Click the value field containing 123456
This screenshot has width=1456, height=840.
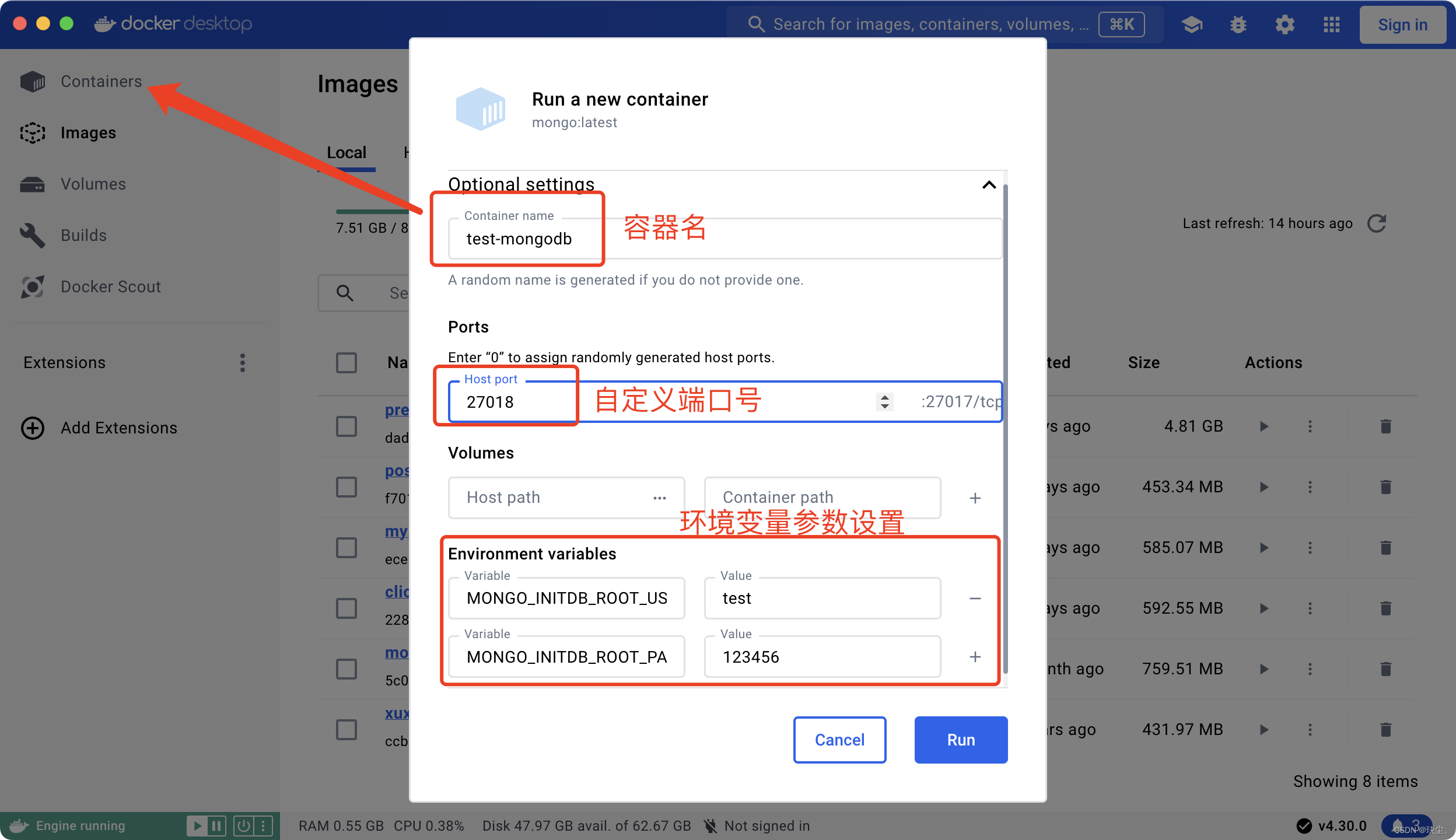click(x=822, y=657)
